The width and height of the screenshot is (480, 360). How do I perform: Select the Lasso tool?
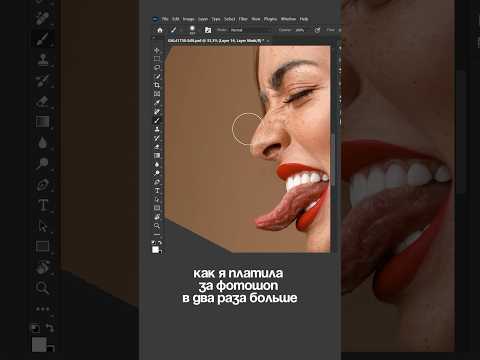tap(157, 68)
